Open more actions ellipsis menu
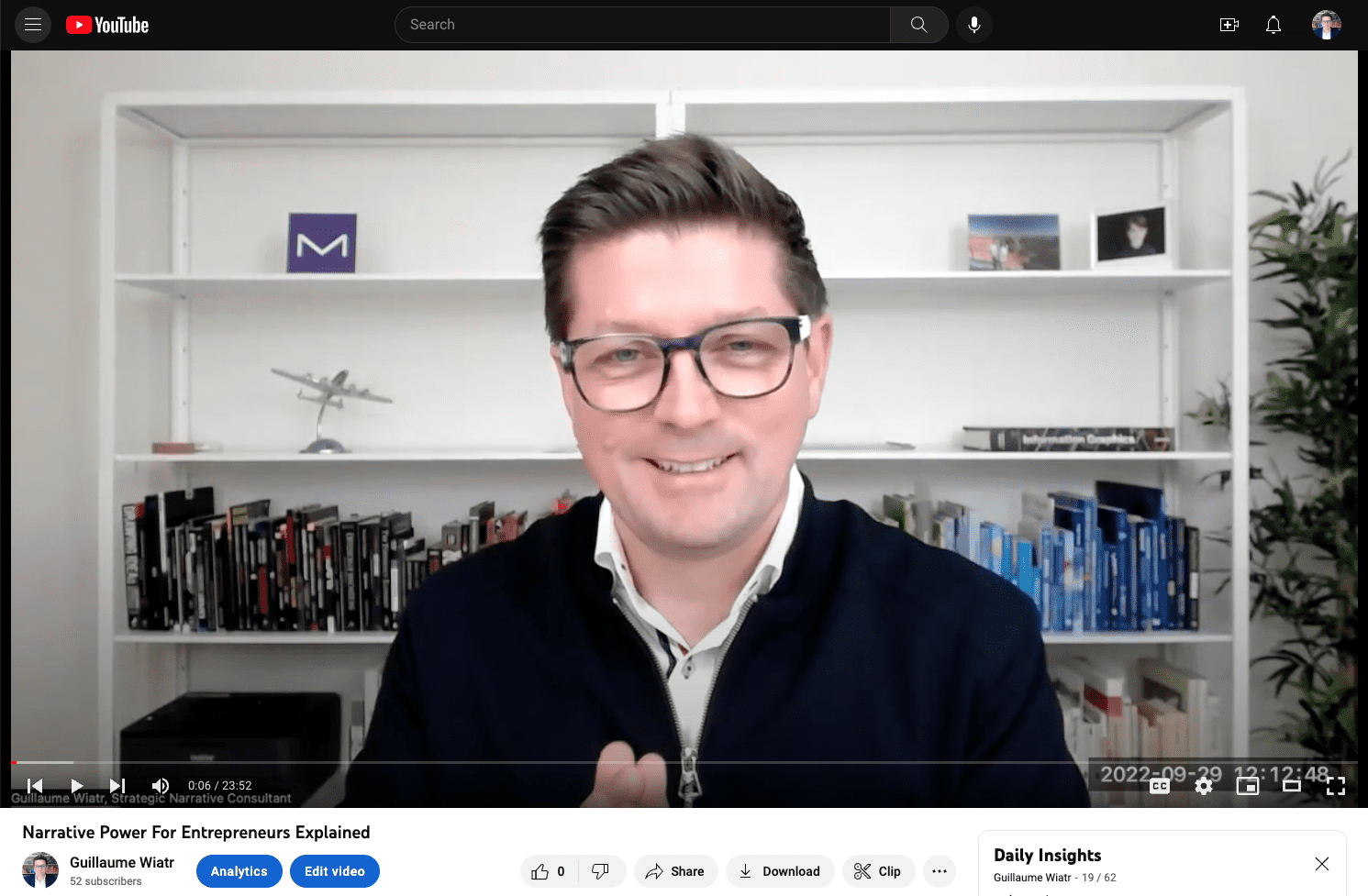Screen dimensions: 1368x896 click(940, 871)
